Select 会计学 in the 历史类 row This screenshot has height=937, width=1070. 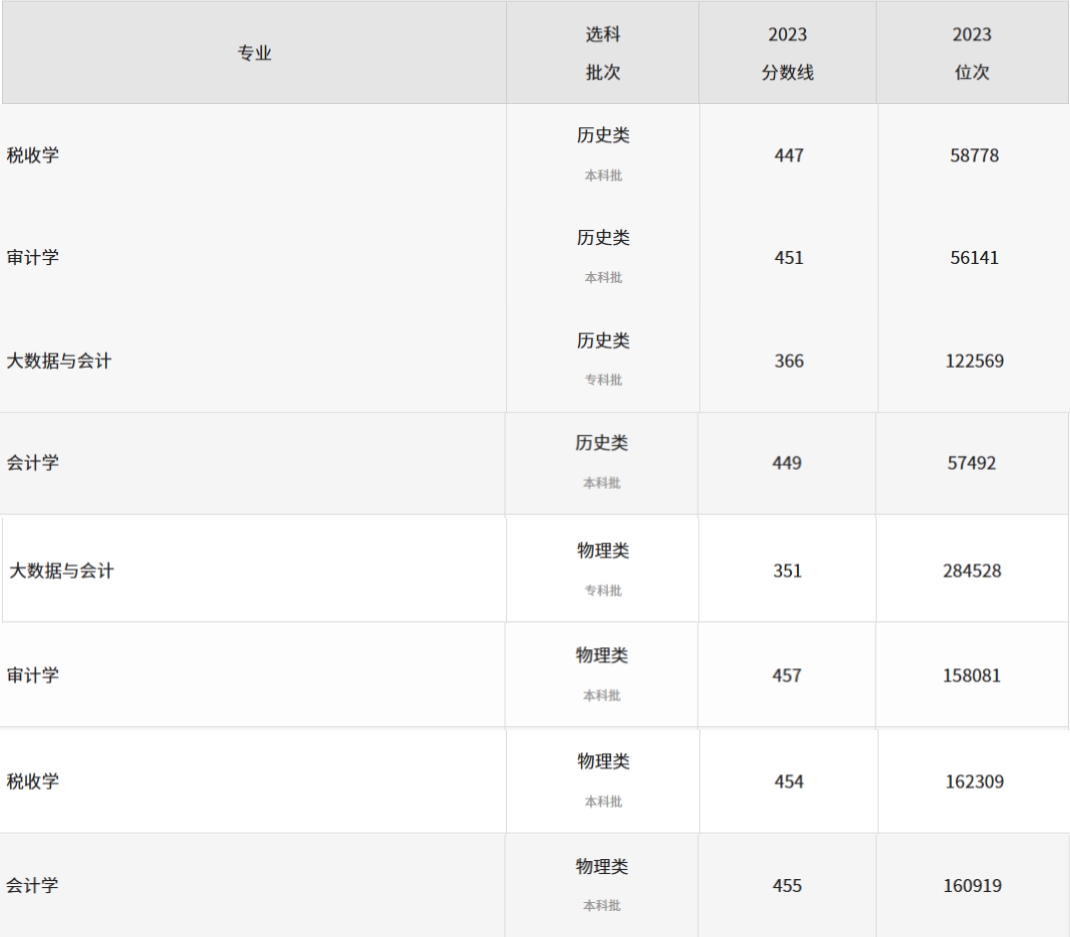pyautogui.click(x=33, y=463)
